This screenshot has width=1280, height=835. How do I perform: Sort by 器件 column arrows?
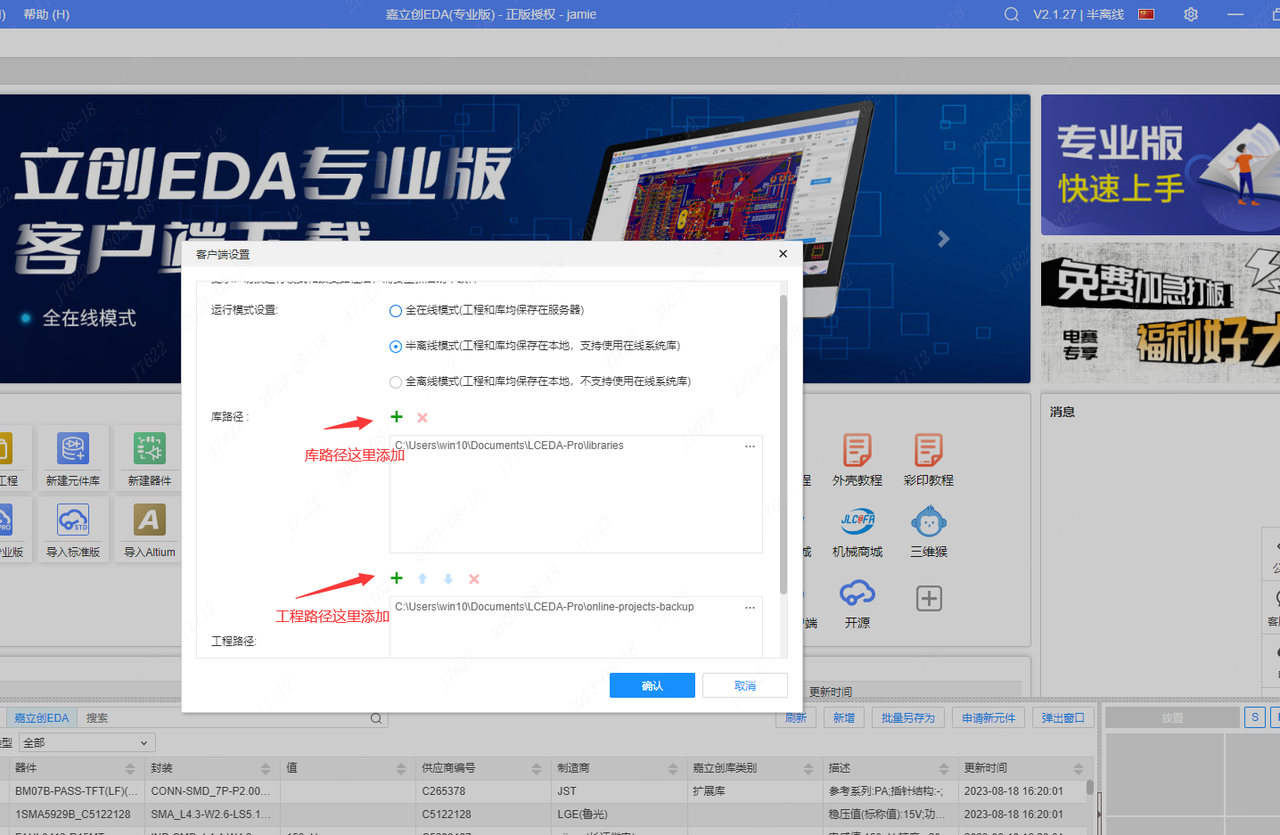pyautogui.click(x=130, y=768)
